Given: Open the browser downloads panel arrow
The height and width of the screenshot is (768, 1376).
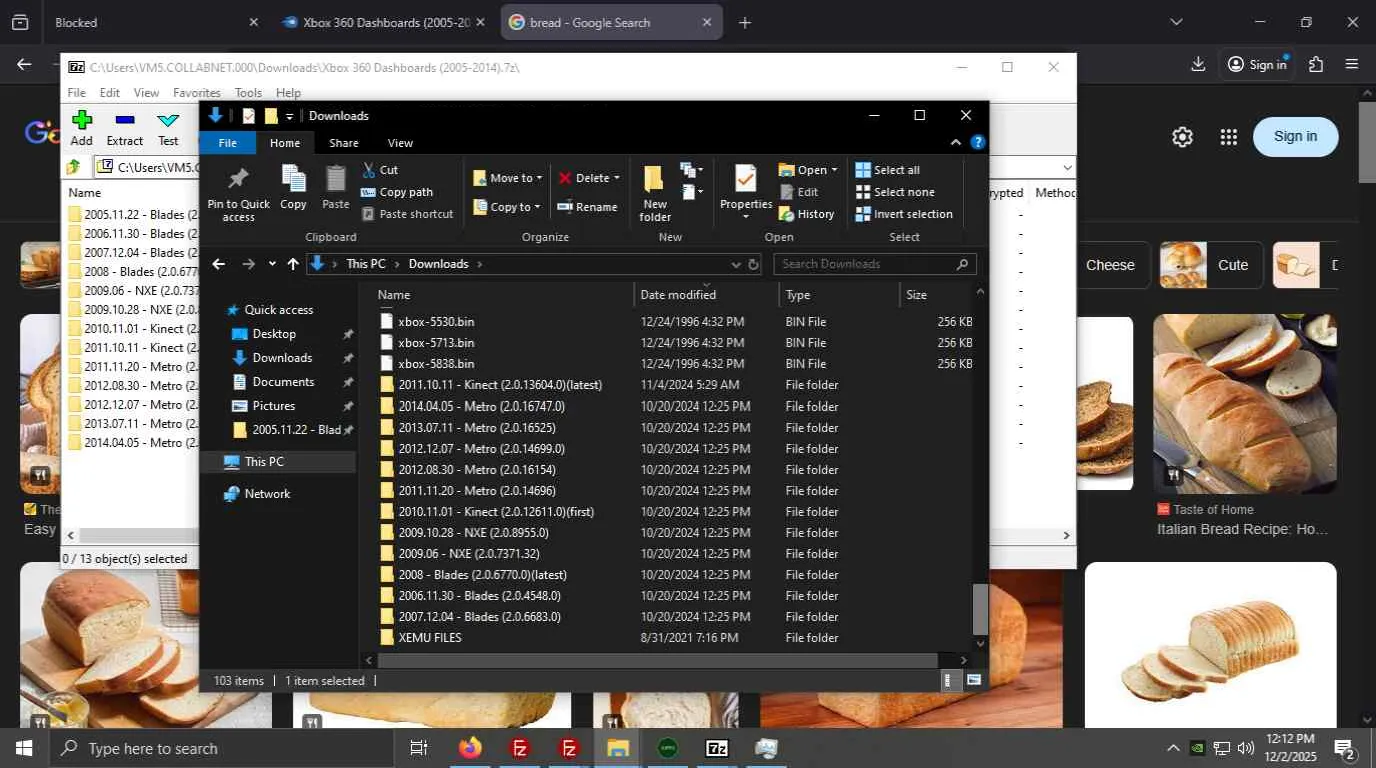Looking at the screenshot, I should tap(1198, 64).
